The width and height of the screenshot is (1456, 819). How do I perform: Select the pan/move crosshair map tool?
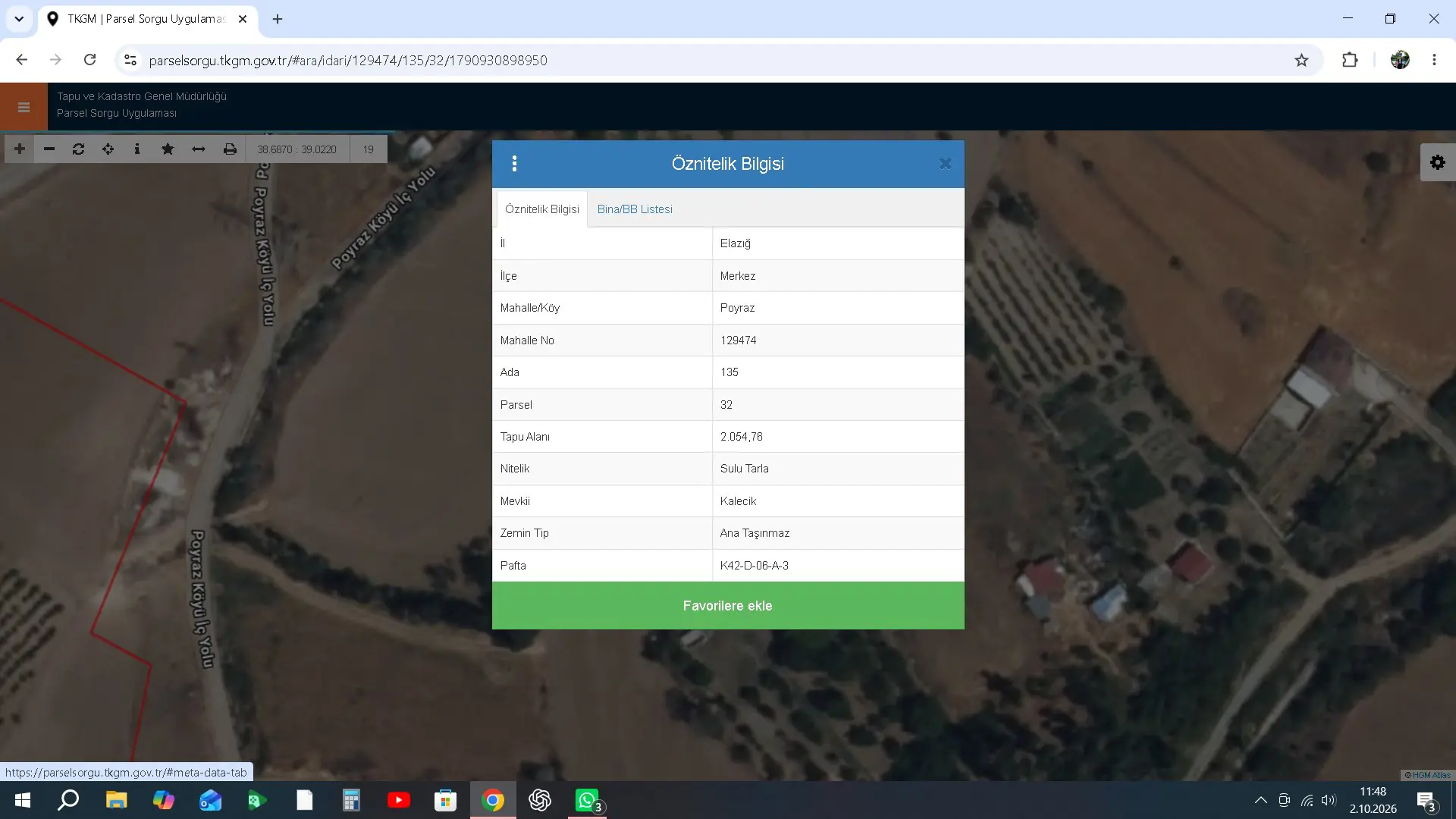pos(108,149)
